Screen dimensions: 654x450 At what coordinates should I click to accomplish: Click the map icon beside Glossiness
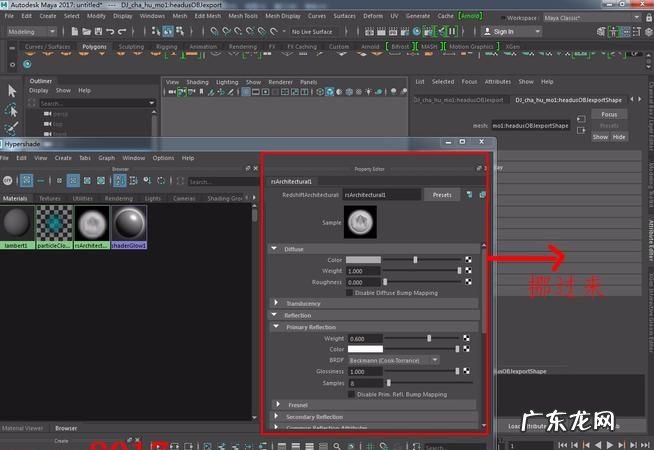(x=467, y=371)
